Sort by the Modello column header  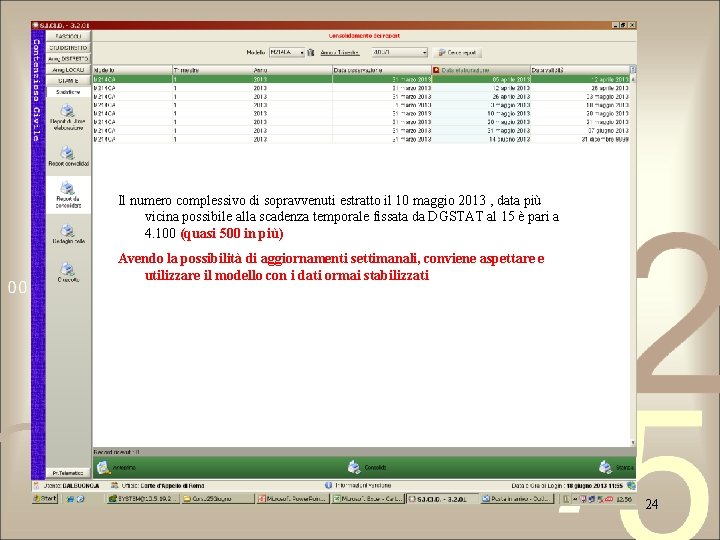coord(132,70)
